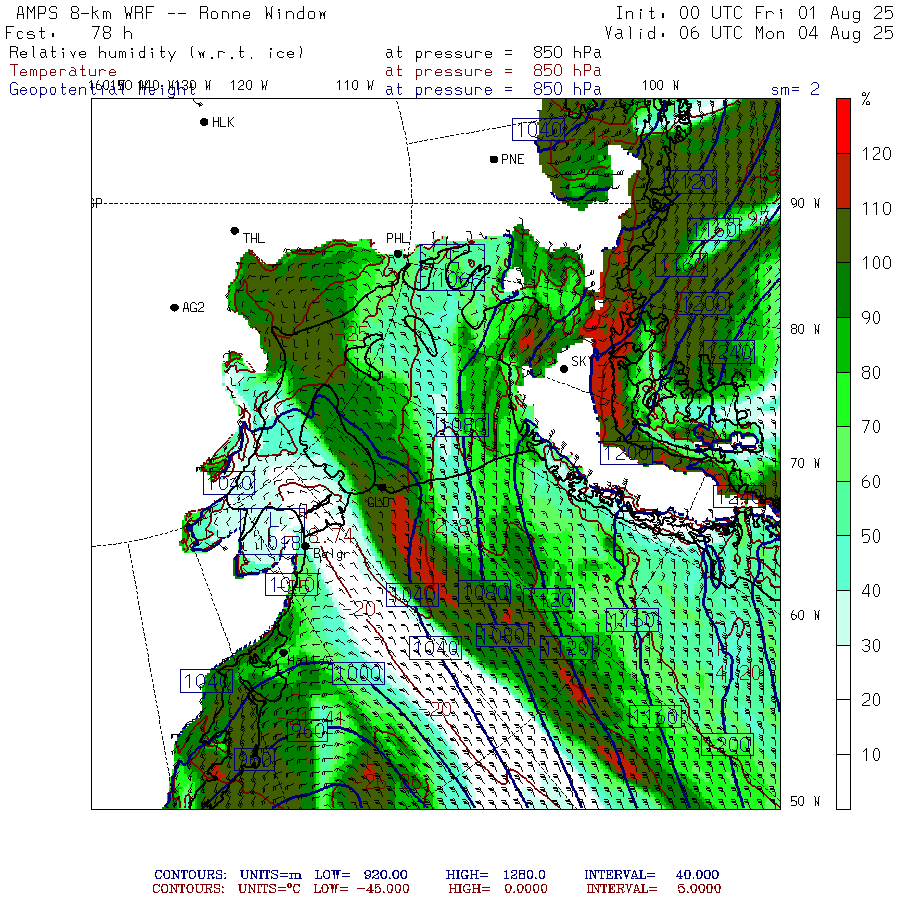The width and height of the screenshot is (900, 900).
Task: Click the '50 W' longitude label
Action: (x=805, y=801)
